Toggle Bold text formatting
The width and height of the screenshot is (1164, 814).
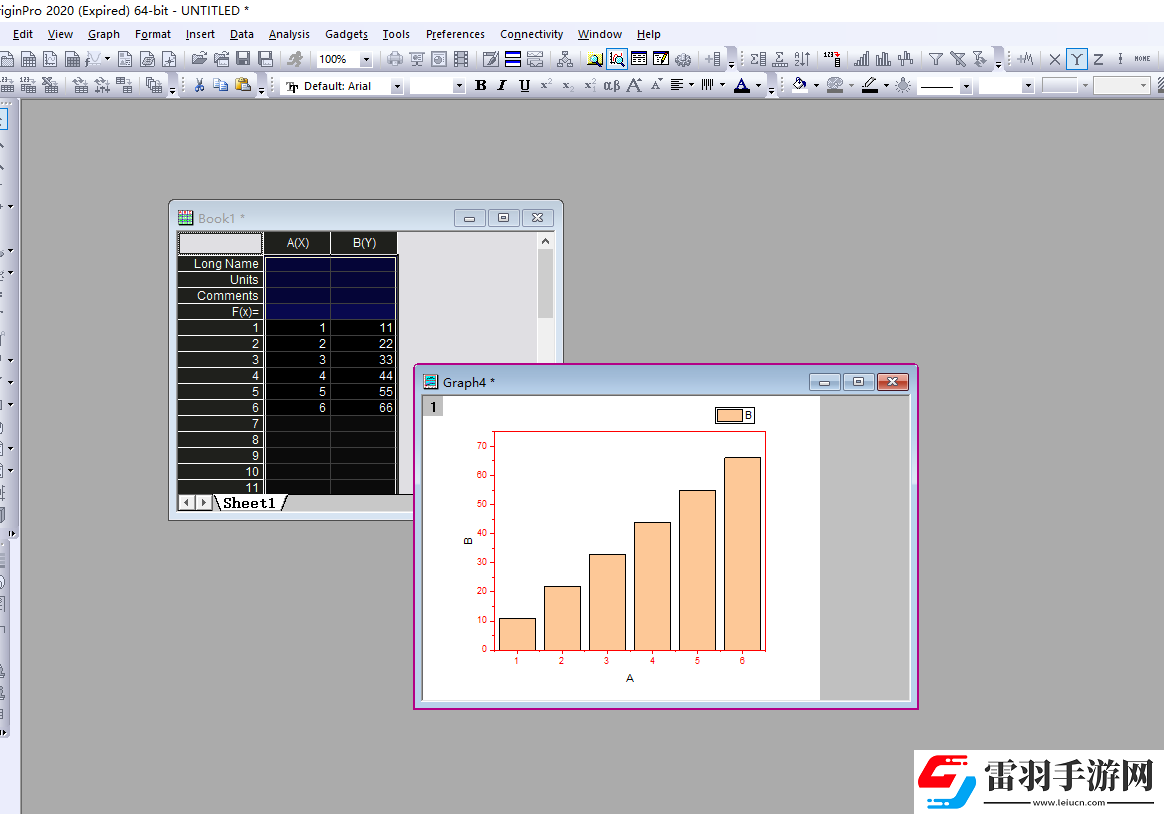click(x=480, y=86)
